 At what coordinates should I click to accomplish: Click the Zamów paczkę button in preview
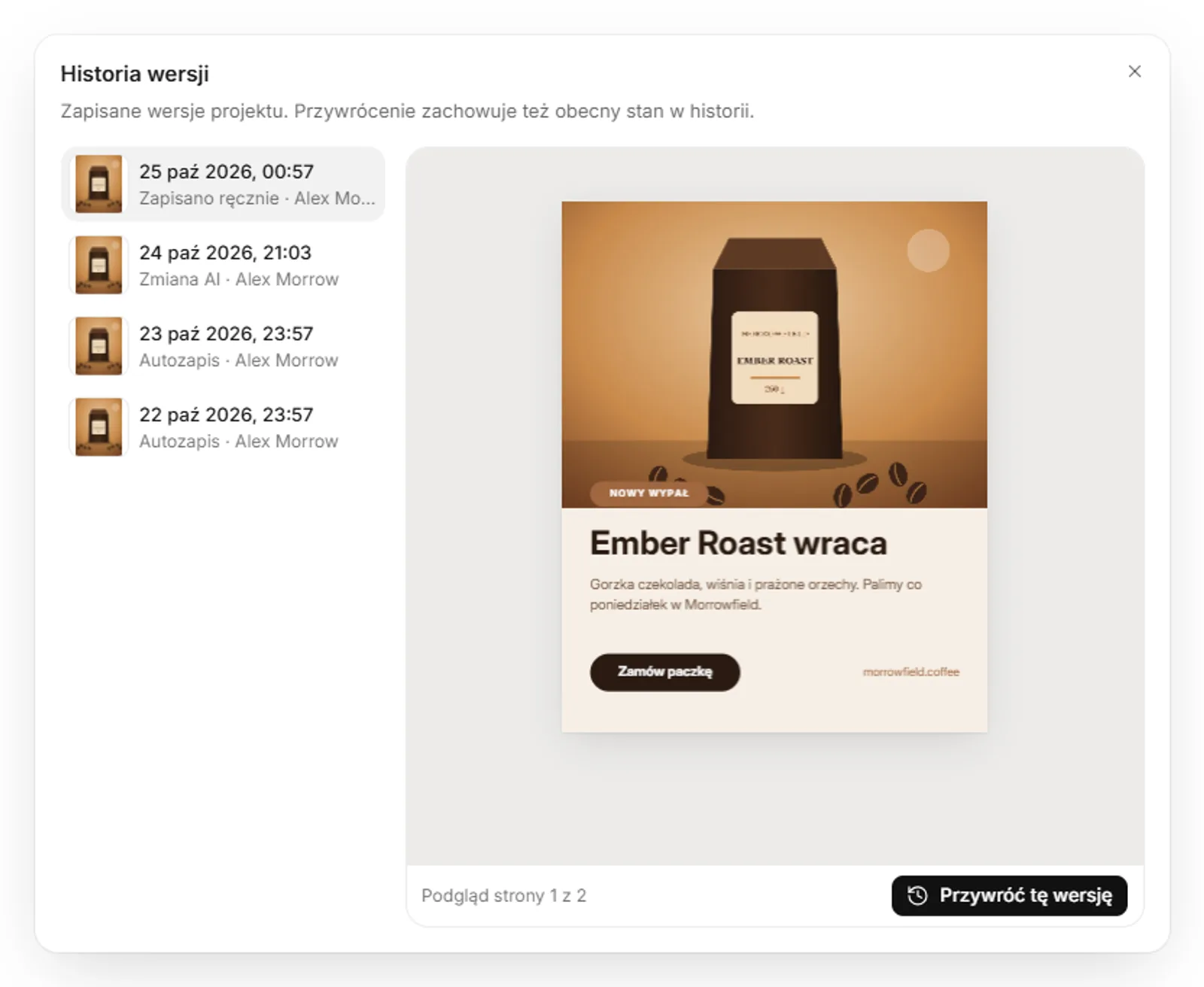click(x=664, y=672)
